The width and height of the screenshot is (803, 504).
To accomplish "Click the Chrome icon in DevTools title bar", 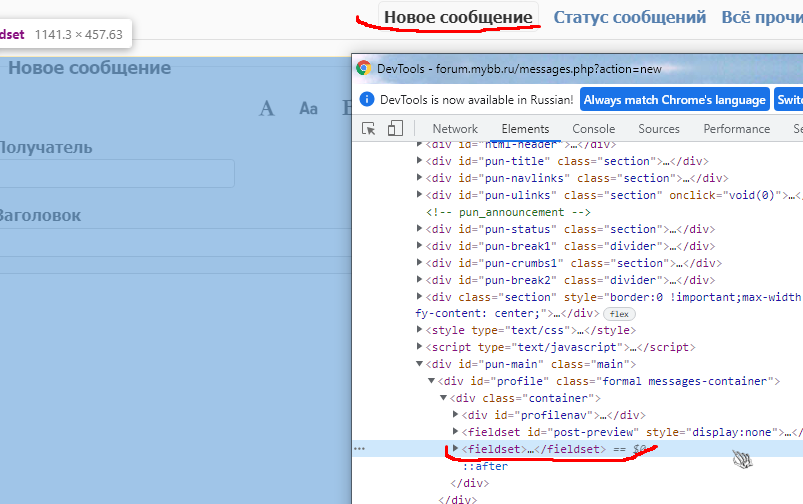I will (364, 68).
